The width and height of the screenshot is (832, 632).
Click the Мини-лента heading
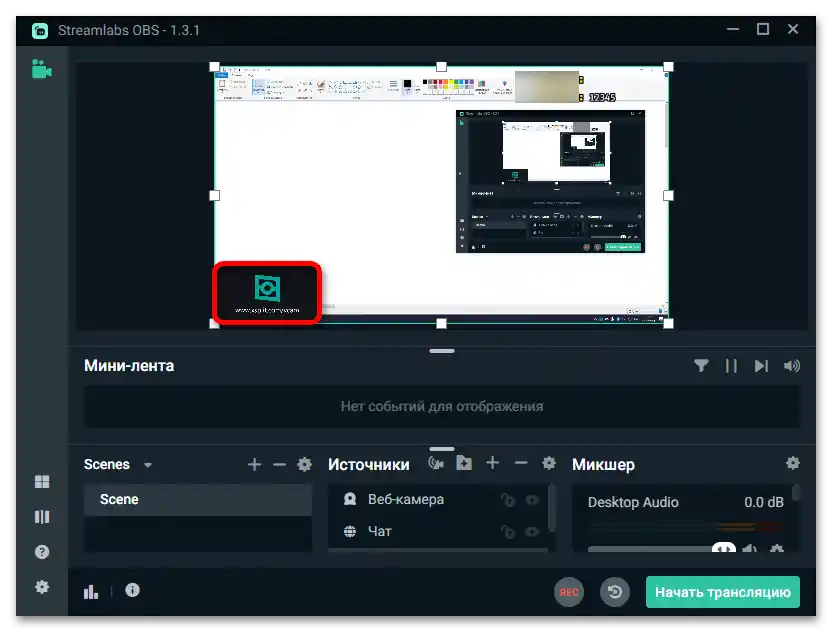point(129,366)
